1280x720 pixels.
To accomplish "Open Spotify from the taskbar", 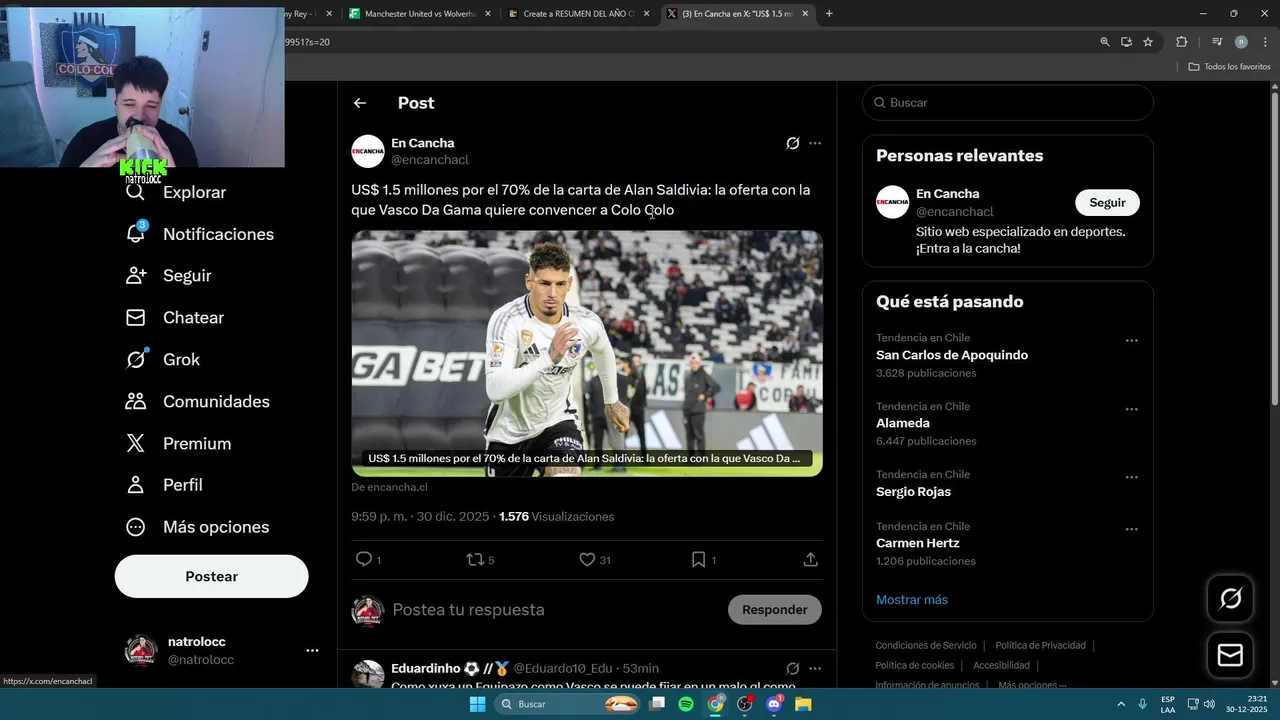I will [686, 704].
